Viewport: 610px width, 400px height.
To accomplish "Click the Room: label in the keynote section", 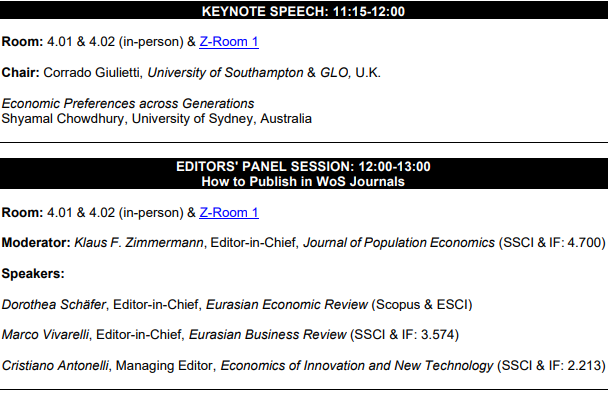I will (22, 42).
